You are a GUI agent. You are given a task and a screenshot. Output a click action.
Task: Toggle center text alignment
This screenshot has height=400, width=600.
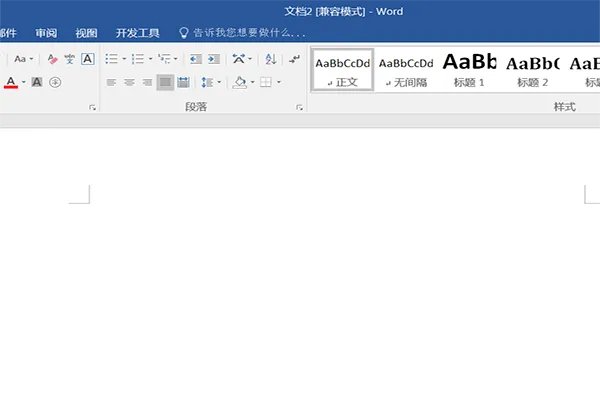click(x=129, y=82)
